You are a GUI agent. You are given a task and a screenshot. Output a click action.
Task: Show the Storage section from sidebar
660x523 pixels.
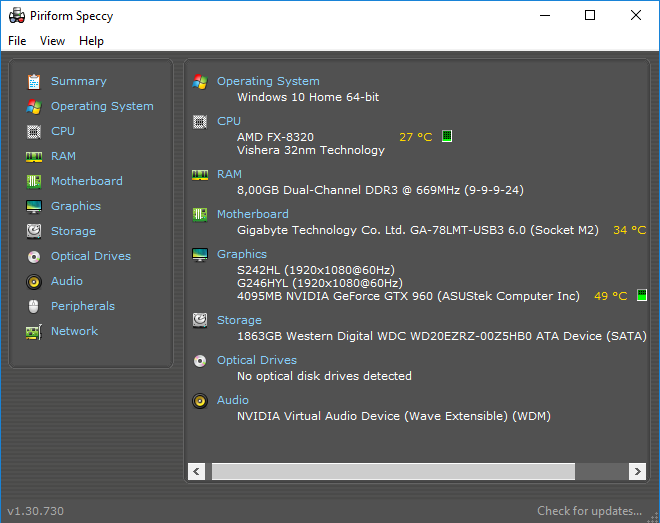click(73, 231)
